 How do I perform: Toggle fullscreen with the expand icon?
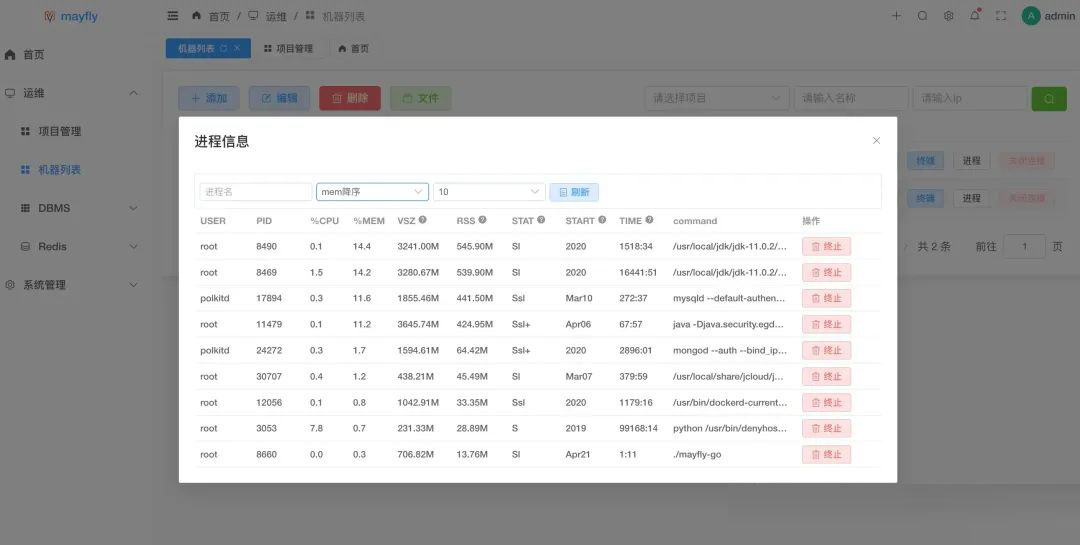1000,16
